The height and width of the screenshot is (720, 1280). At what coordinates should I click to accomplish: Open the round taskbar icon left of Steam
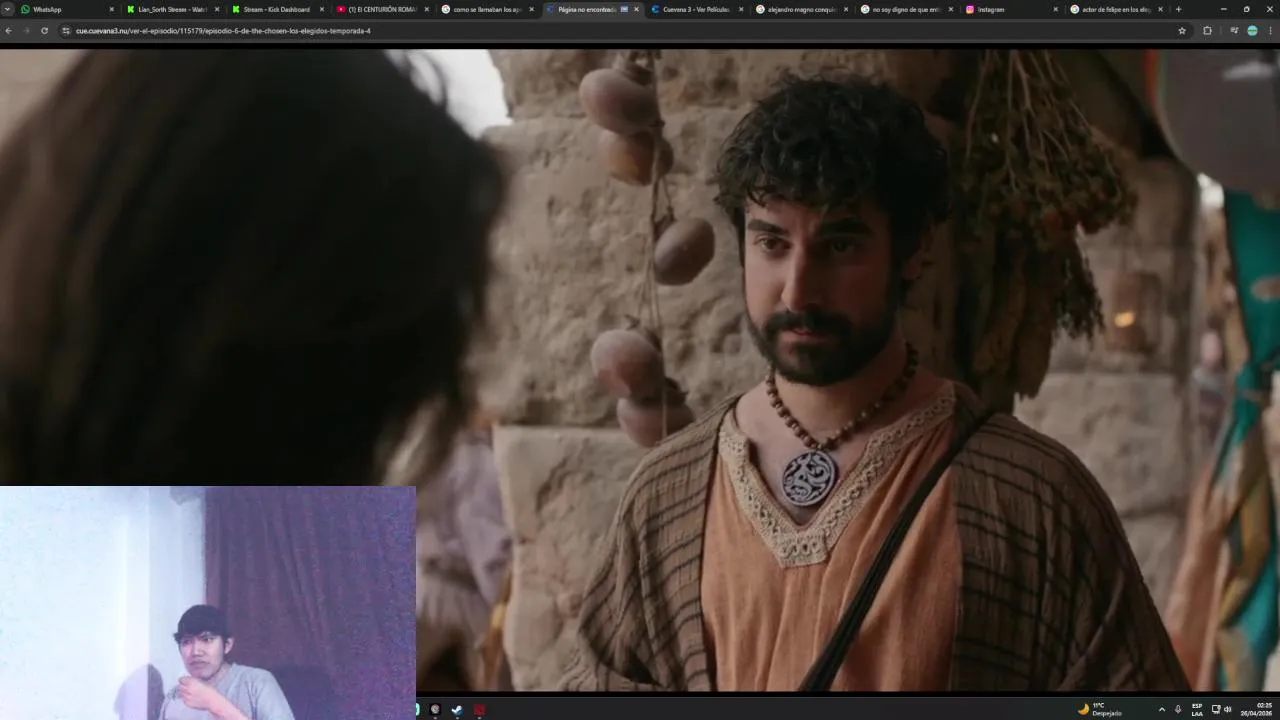point(435,710)
